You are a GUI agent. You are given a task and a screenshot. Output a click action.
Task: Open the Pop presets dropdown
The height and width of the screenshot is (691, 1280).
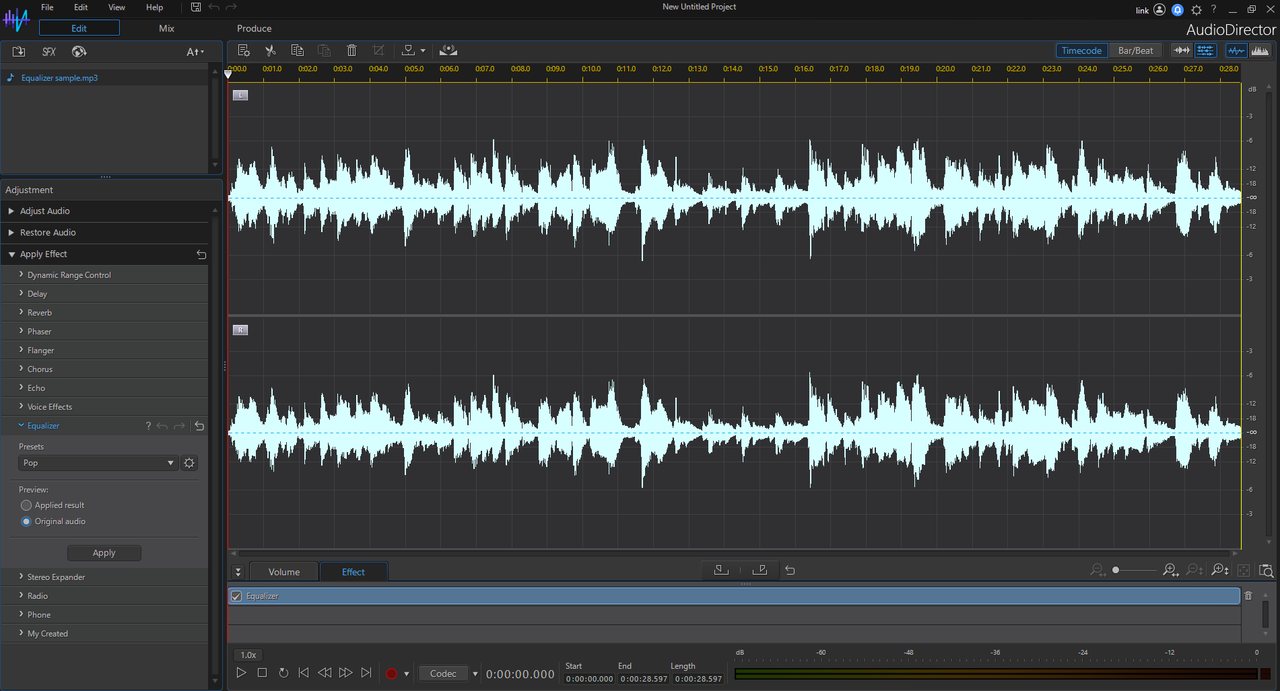click(x=98, y=463)
